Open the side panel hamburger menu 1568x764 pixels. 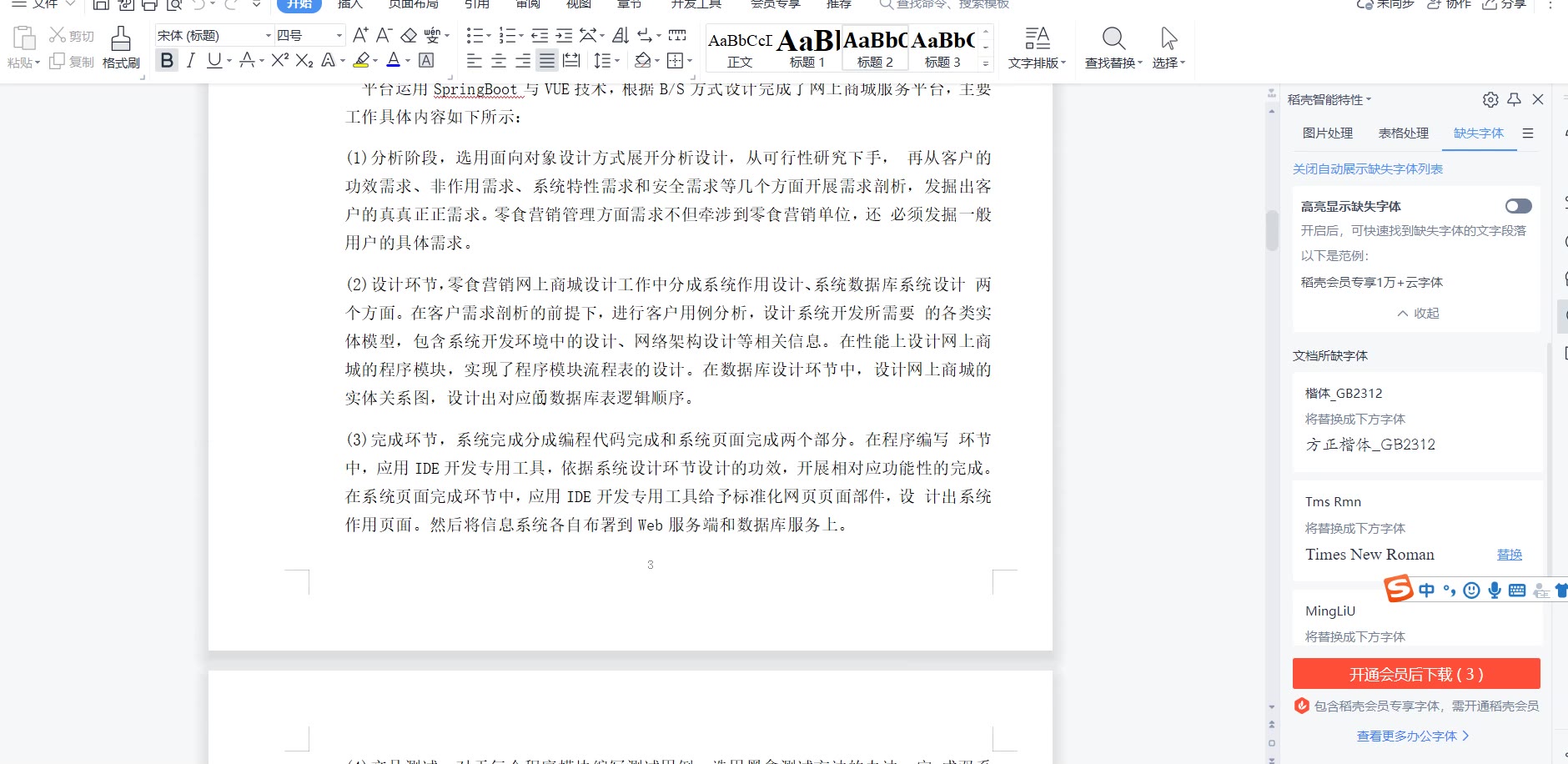(x=1528, y=133)
